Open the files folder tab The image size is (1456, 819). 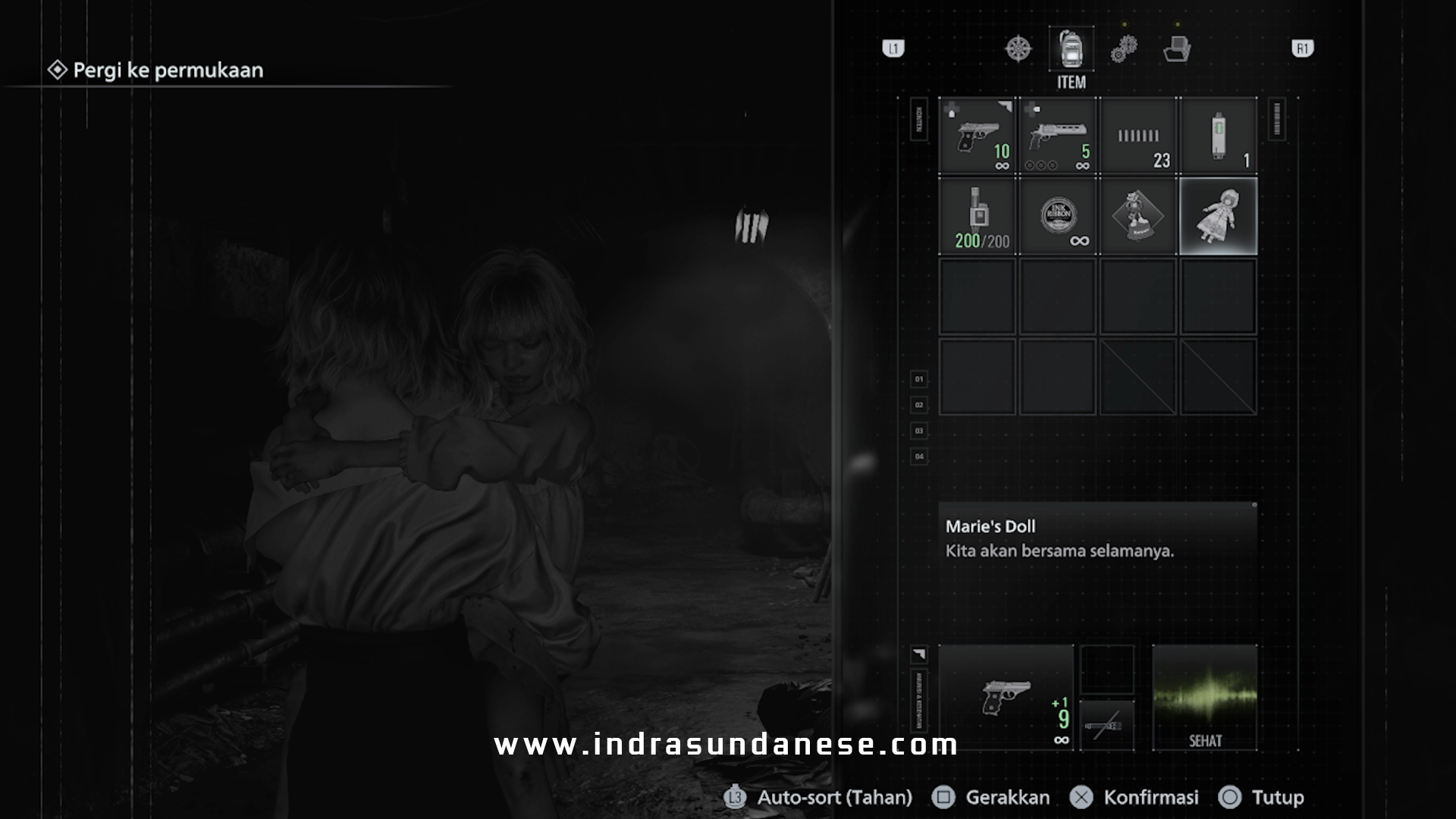tap(1177, 50)
